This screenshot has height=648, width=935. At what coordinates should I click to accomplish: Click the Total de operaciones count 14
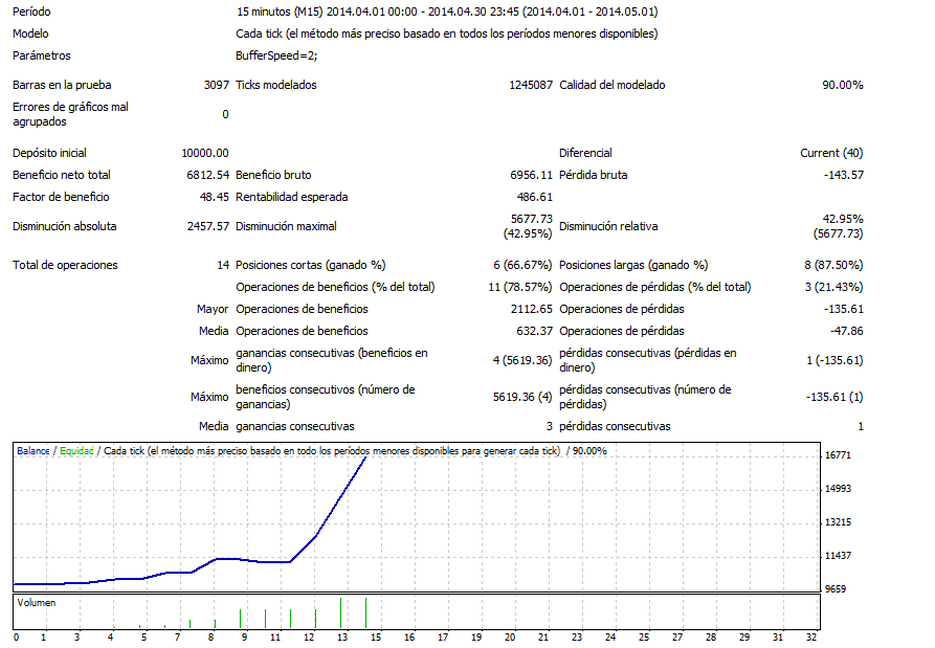tap(222, 265)
